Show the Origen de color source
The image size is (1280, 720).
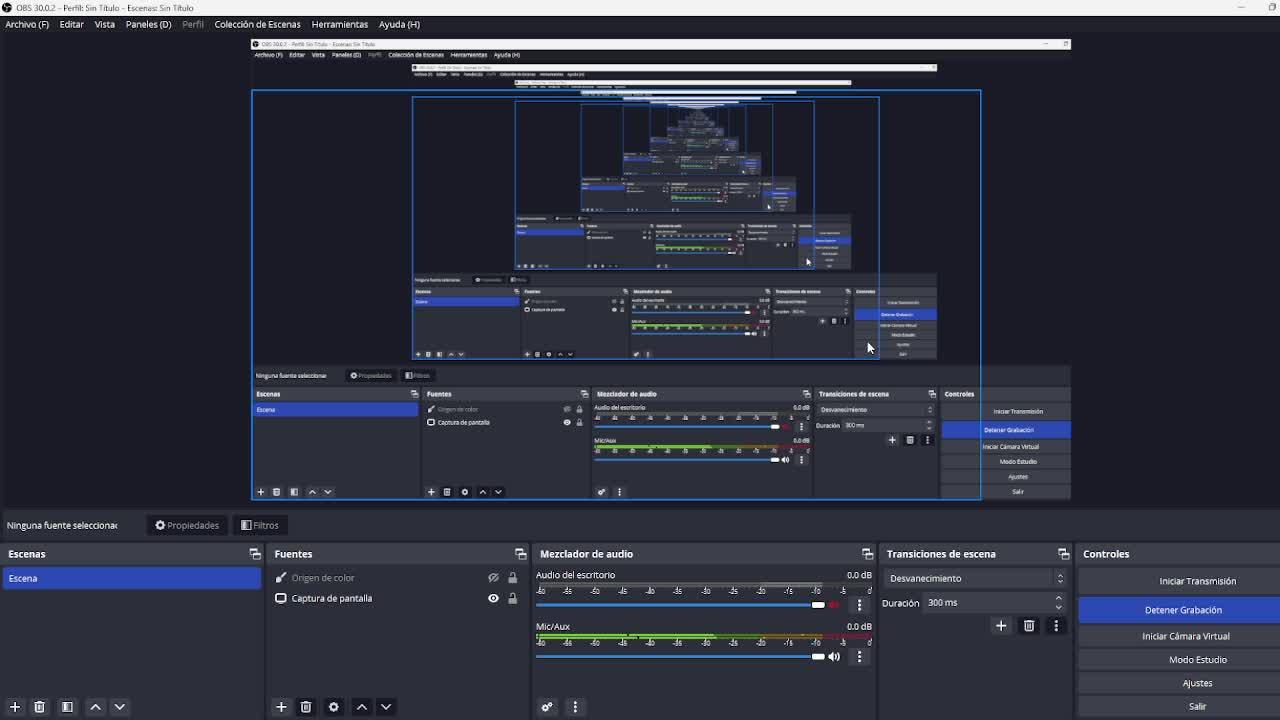coord(493,578)
